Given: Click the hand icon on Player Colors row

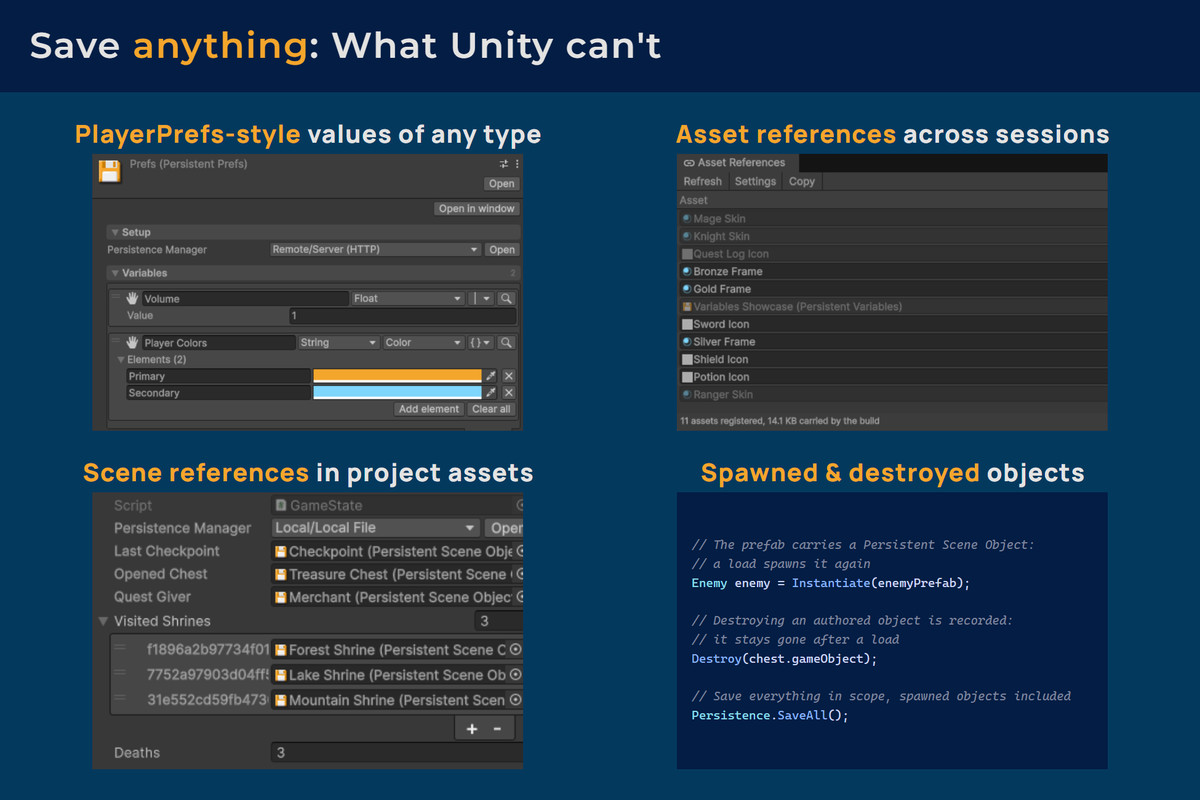Looking at the screenshot, I should pyautogui.click(x=131, y=342).
